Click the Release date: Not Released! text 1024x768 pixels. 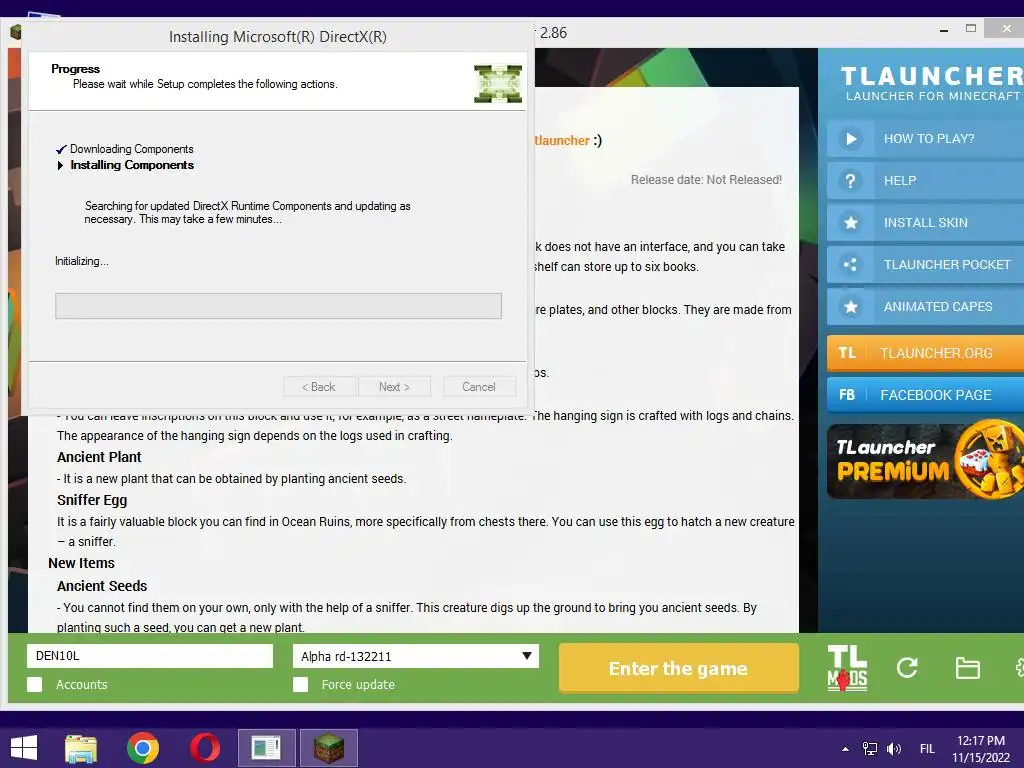coord(706,180)
